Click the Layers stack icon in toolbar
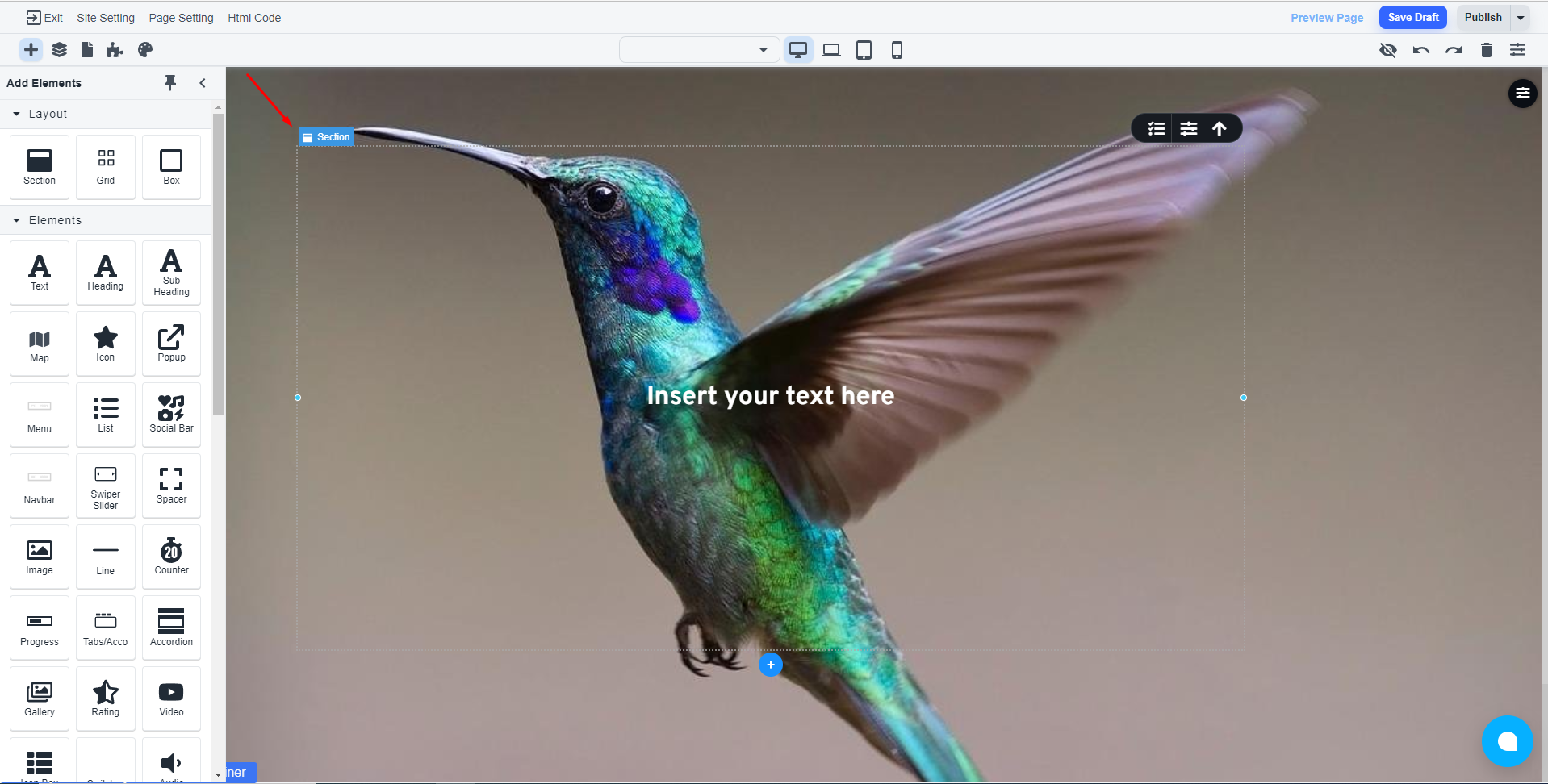Viewport: 1548px width, 784px height. tap(59, 50)
